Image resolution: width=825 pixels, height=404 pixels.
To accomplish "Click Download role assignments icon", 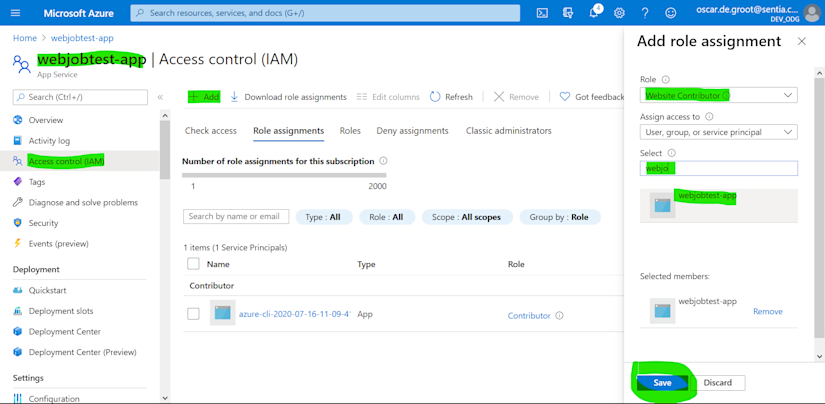I will coord(235,97).
